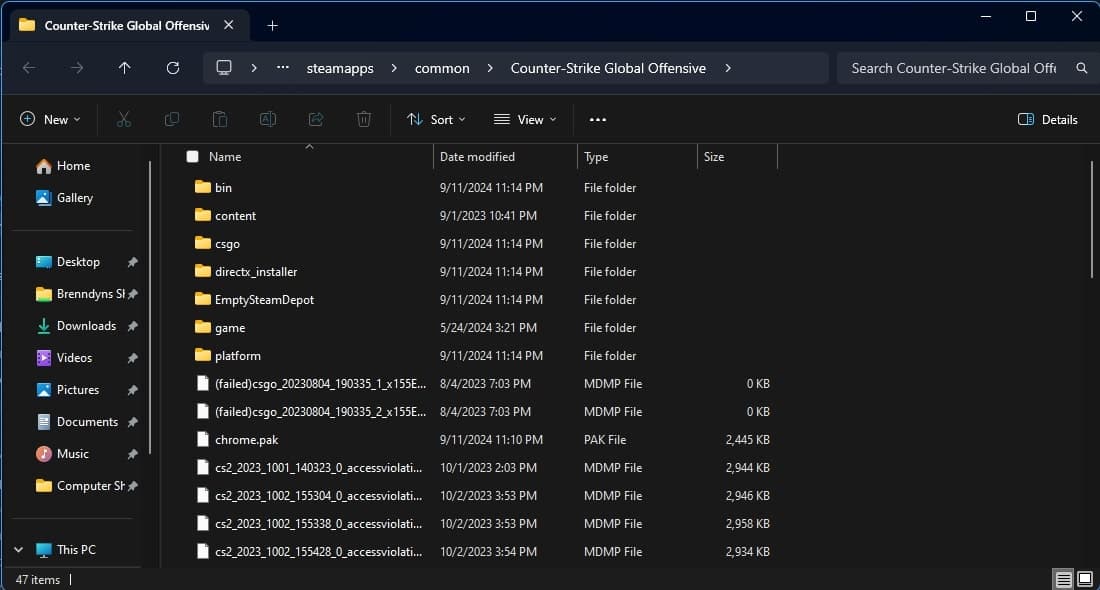
Task: Open the New item dropdown
Action: pos(50,119)
